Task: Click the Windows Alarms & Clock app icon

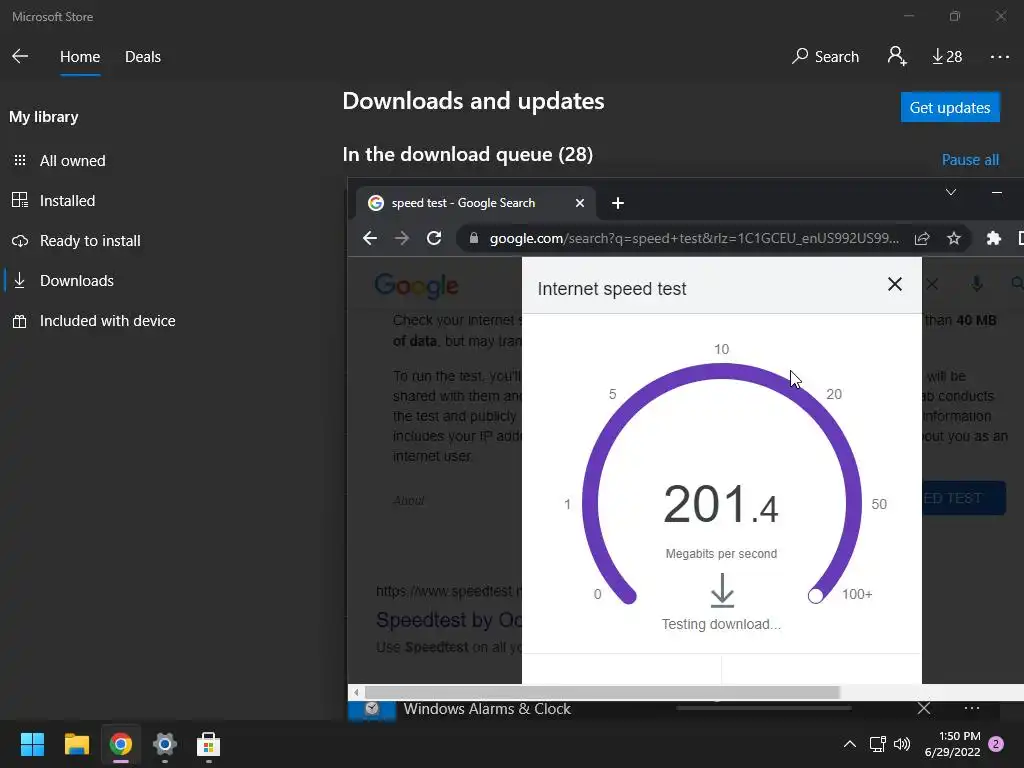Action: pos(372,710)
